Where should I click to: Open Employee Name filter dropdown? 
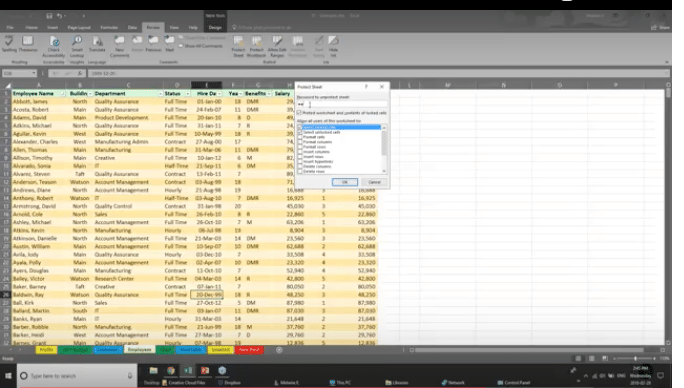point(62,94)
